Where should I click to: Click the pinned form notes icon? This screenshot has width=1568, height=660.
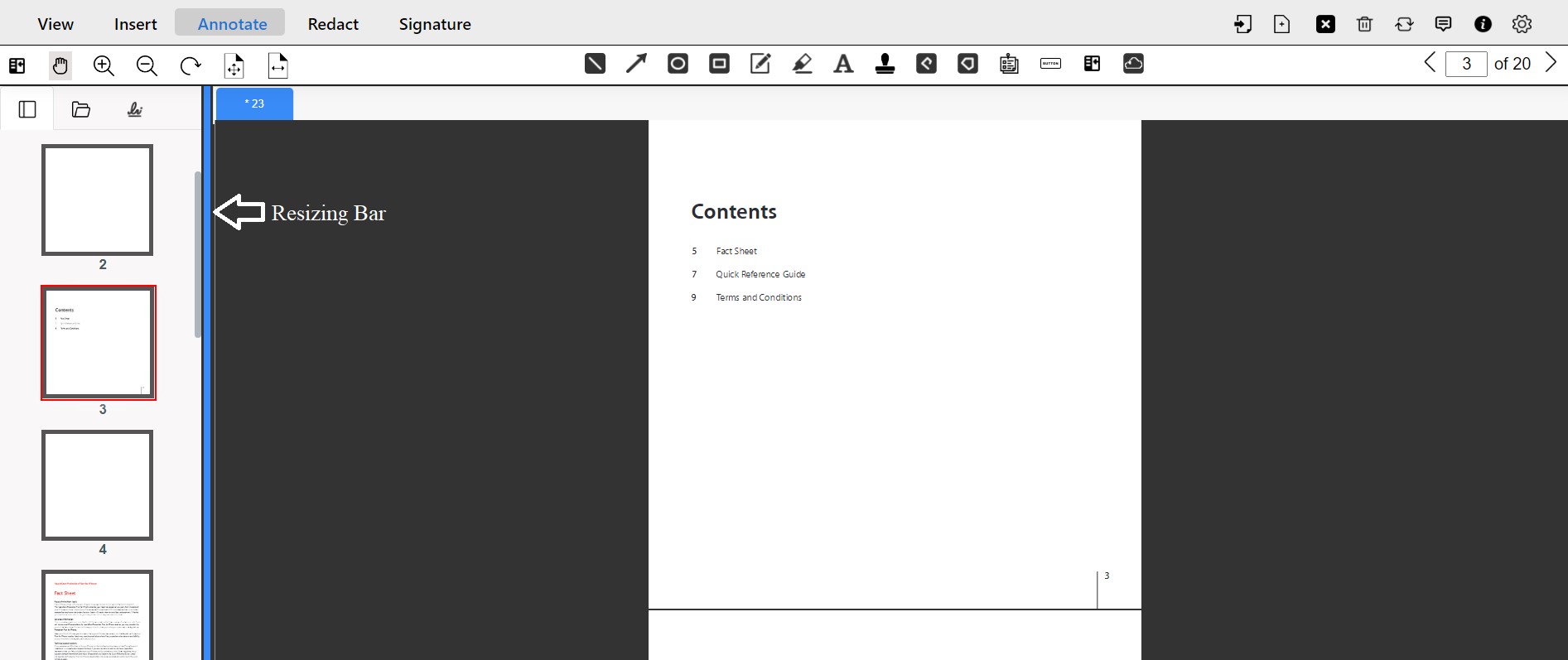1009,64
